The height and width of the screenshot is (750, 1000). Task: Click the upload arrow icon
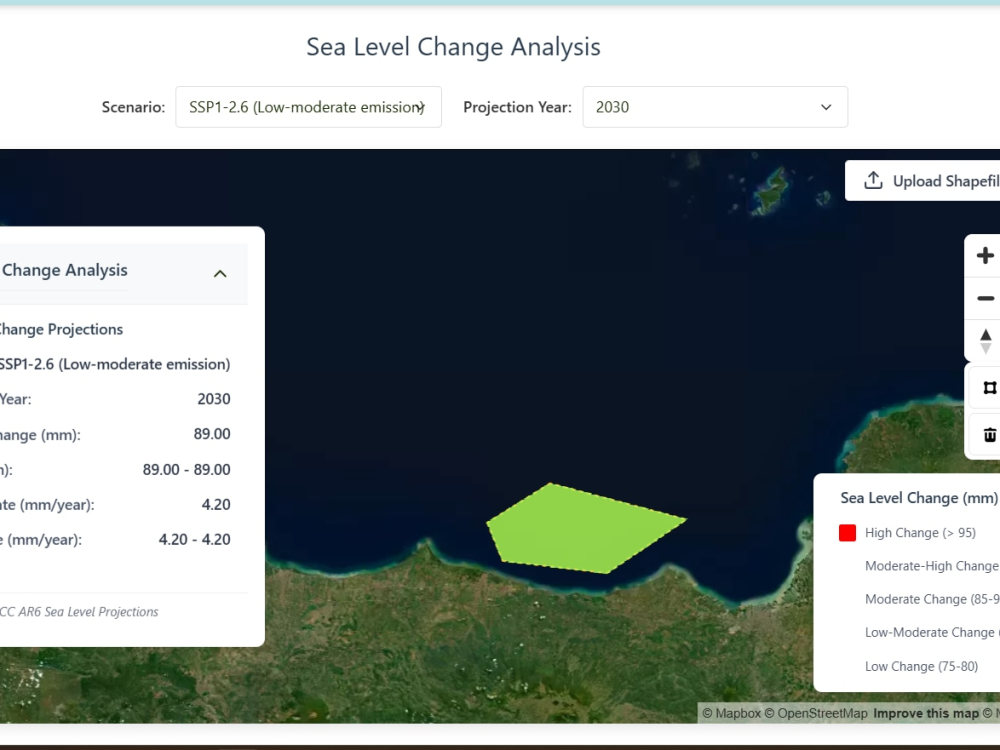pos(873,180)
